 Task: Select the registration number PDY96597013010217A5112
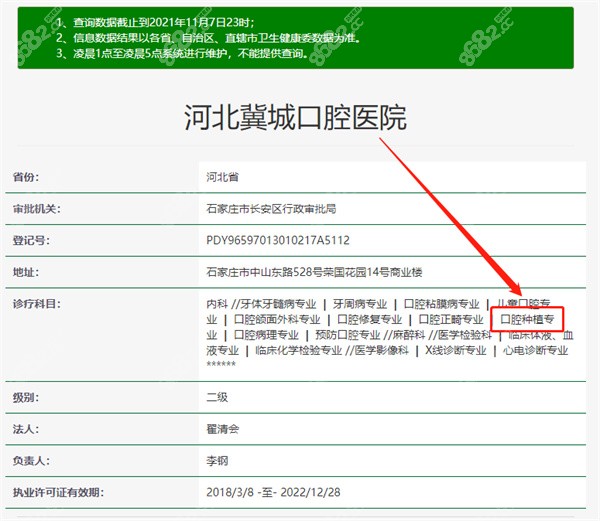pos(277,241)
